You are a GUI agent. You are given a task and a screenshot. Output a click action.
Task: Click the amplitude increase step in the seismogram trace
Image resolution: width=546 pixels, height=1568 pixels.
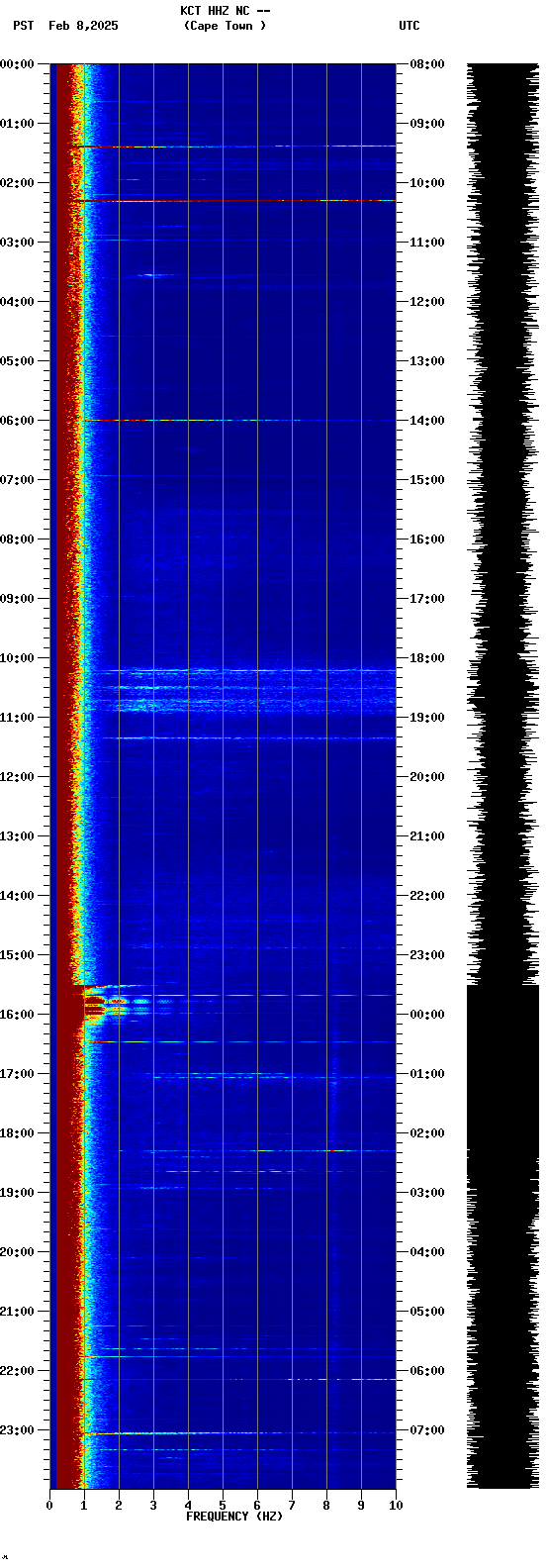(502, 986)
